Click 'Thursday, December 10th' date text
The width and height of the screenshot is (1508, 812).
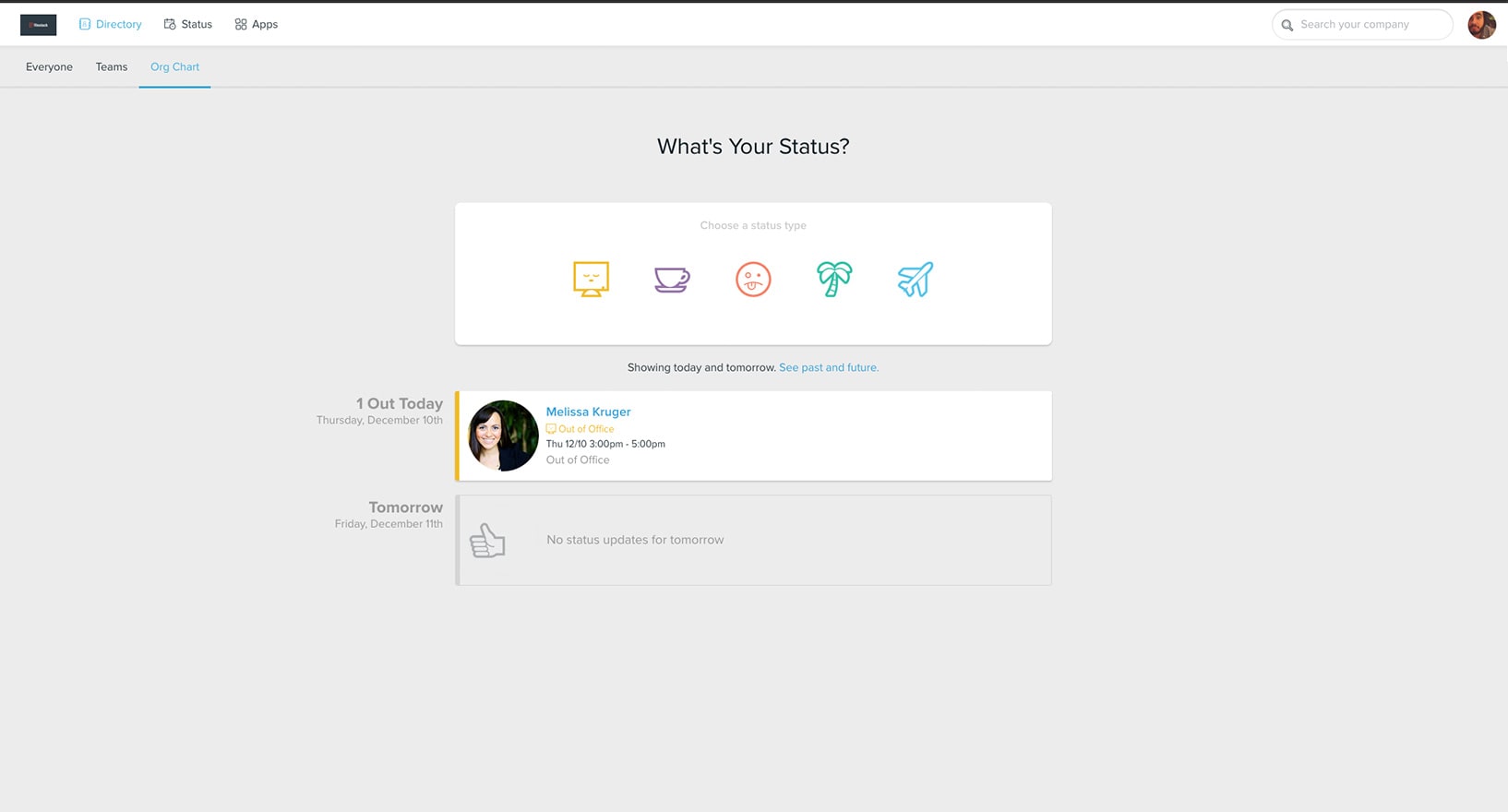pos(379,420)
